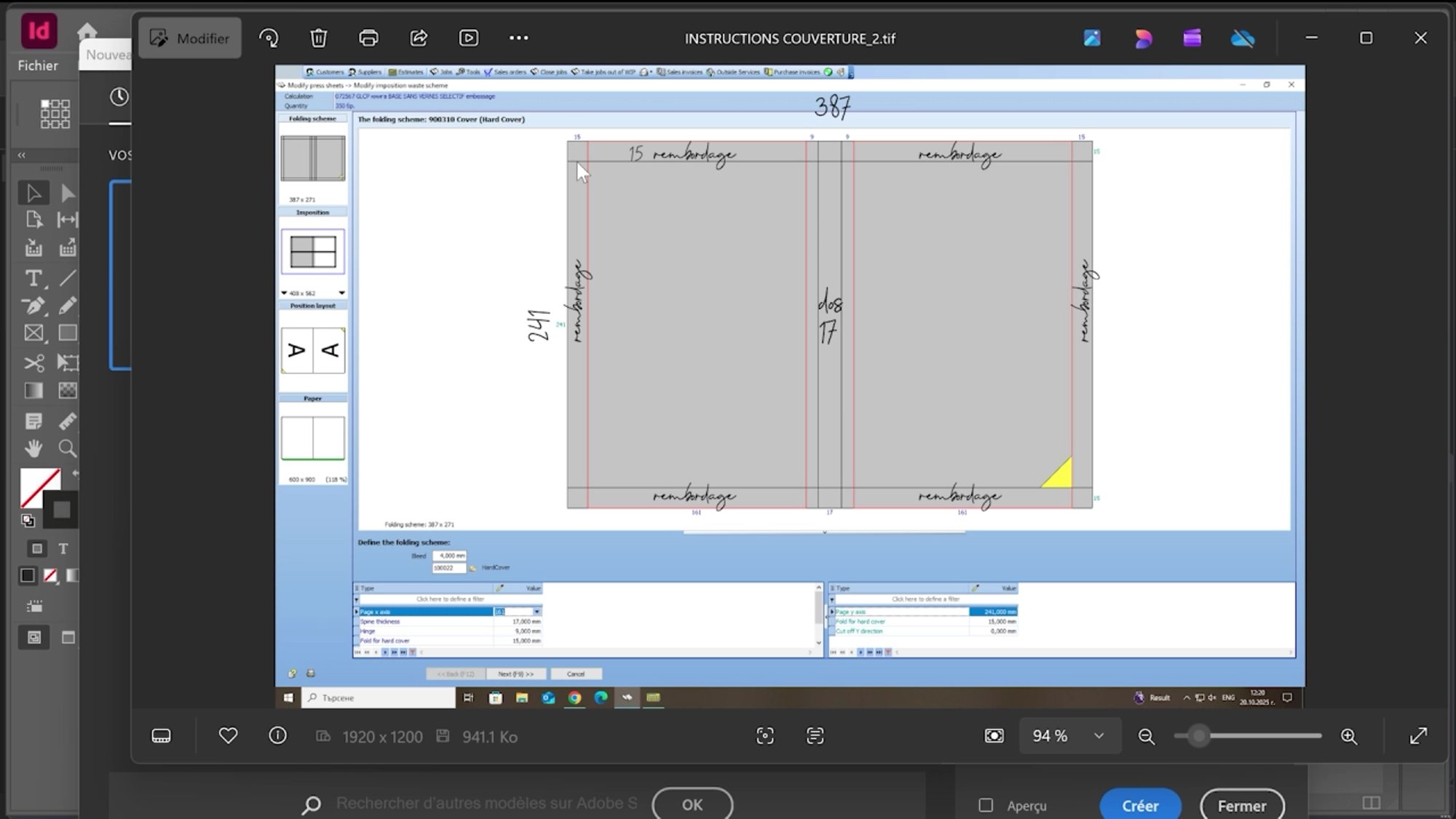
Task: Delete the image using the trash icon
Action: coord(318,38)
